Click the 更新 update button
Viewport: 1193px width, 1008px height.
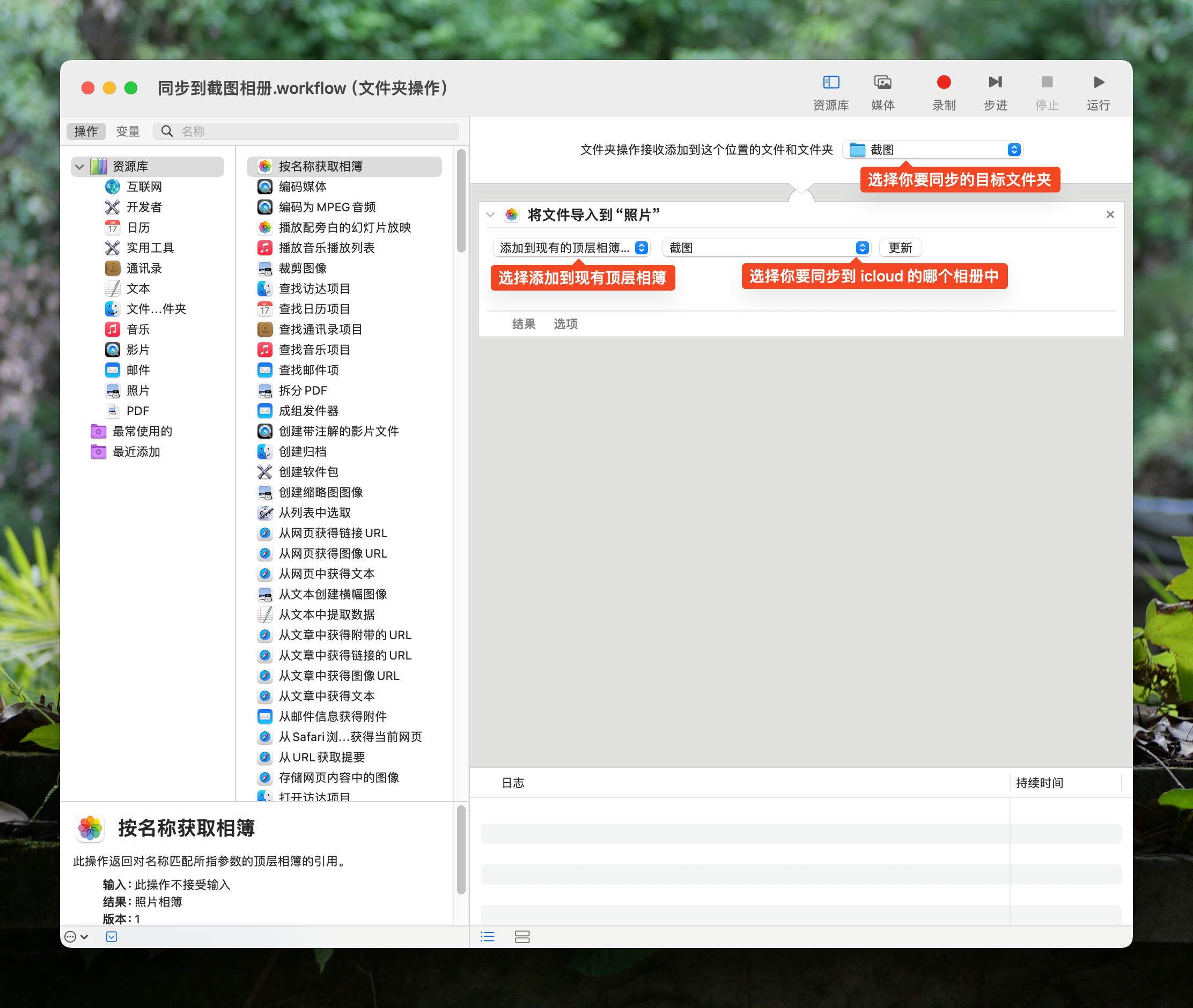coord(900,248)
